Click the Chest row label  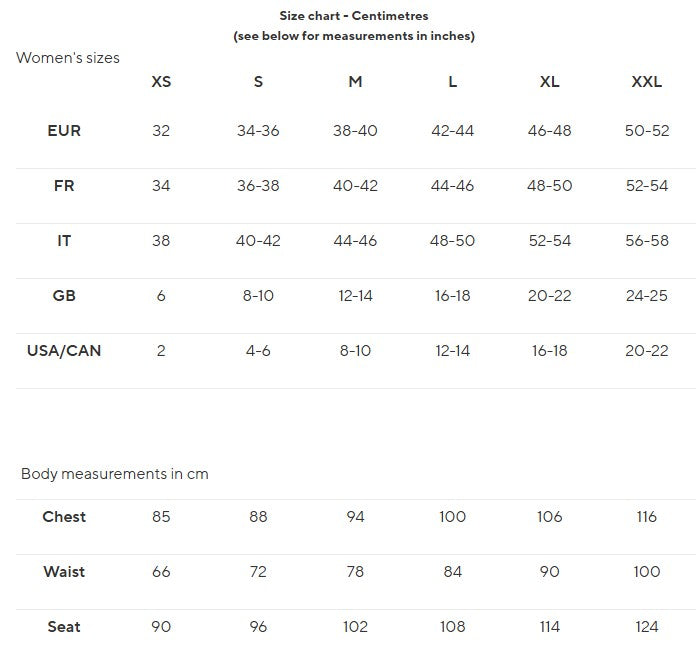tap(64, 517)
